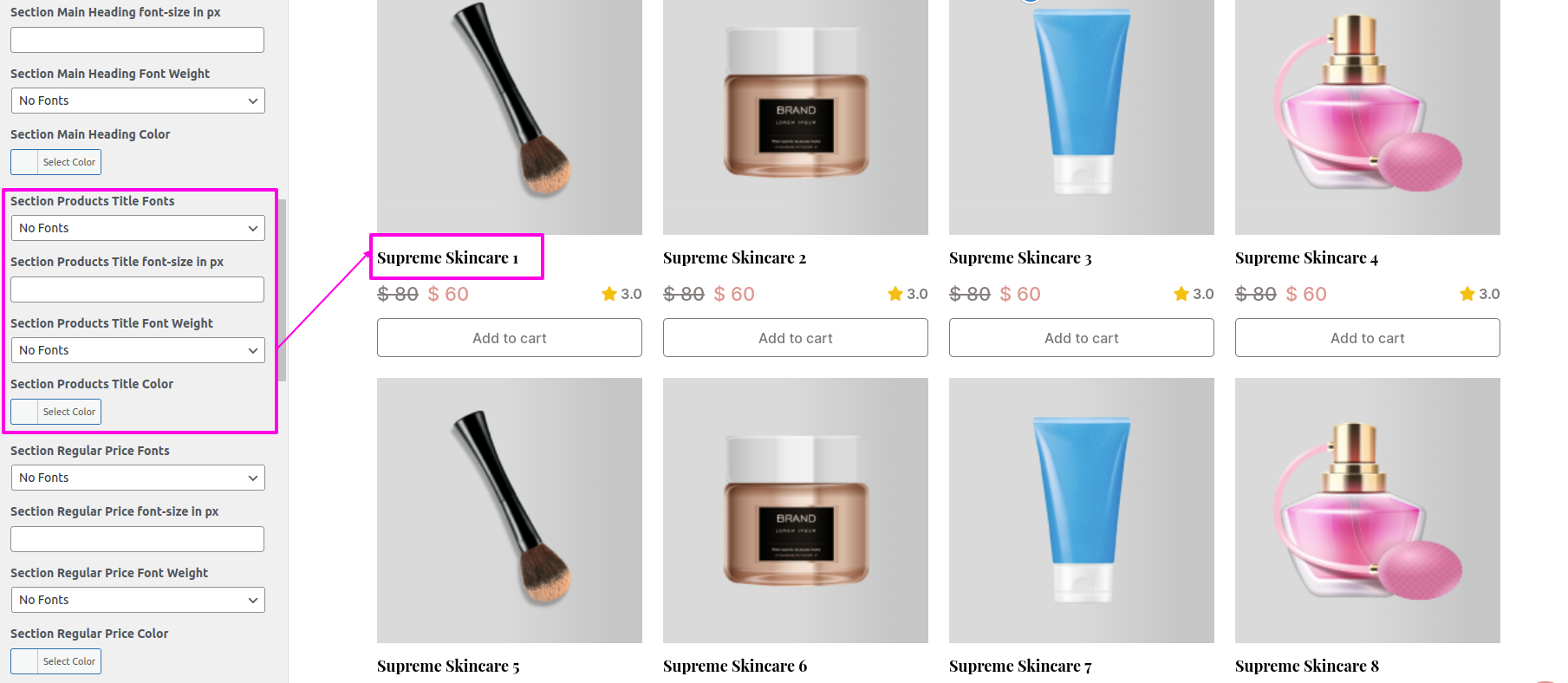Expand Section Products Title Font Weight dropdown
Image resolution: width=1568 pixels, height=683 pixels.
pos(138,350)
